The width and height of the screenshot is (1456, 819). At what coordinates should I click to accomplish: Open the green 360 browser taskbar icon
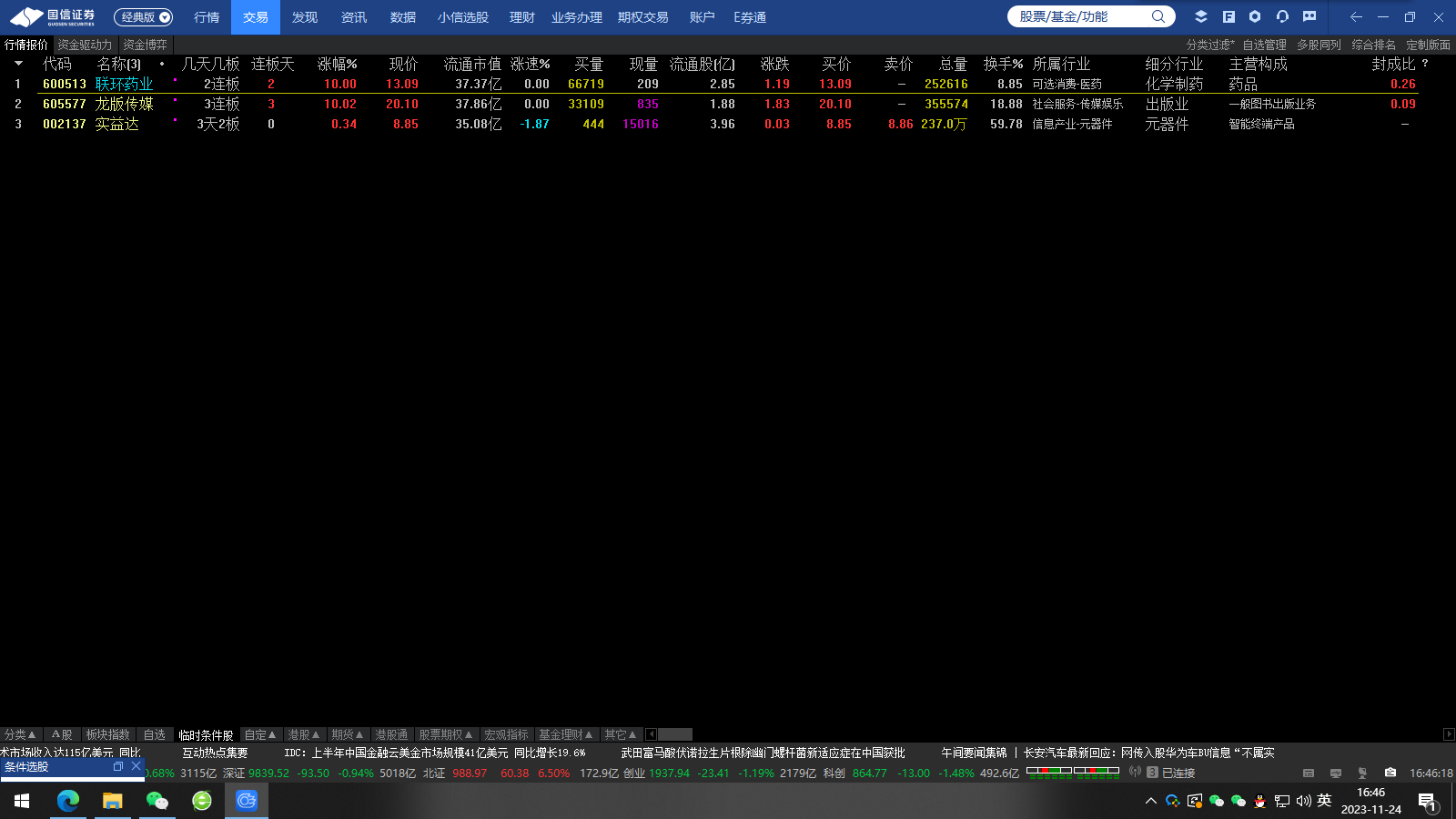point(201,801)
